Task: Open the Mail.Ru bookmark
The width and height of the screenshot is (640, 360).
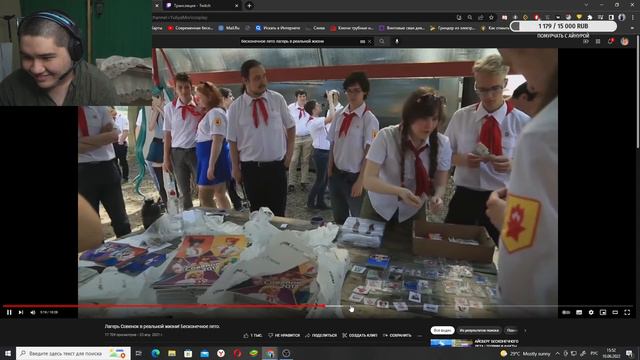Action: tap(229, 28)
